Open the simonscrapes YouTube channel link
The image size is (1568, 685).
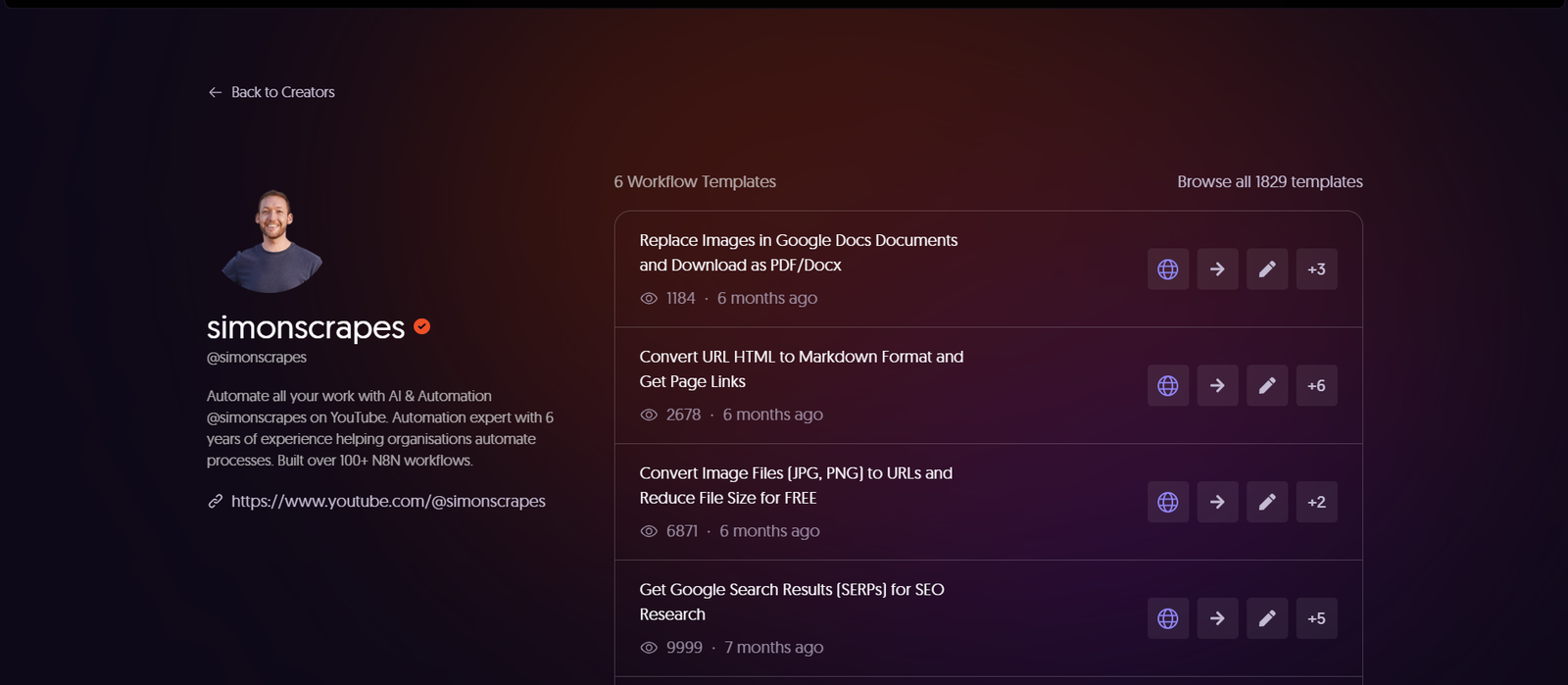coord(388,502)
